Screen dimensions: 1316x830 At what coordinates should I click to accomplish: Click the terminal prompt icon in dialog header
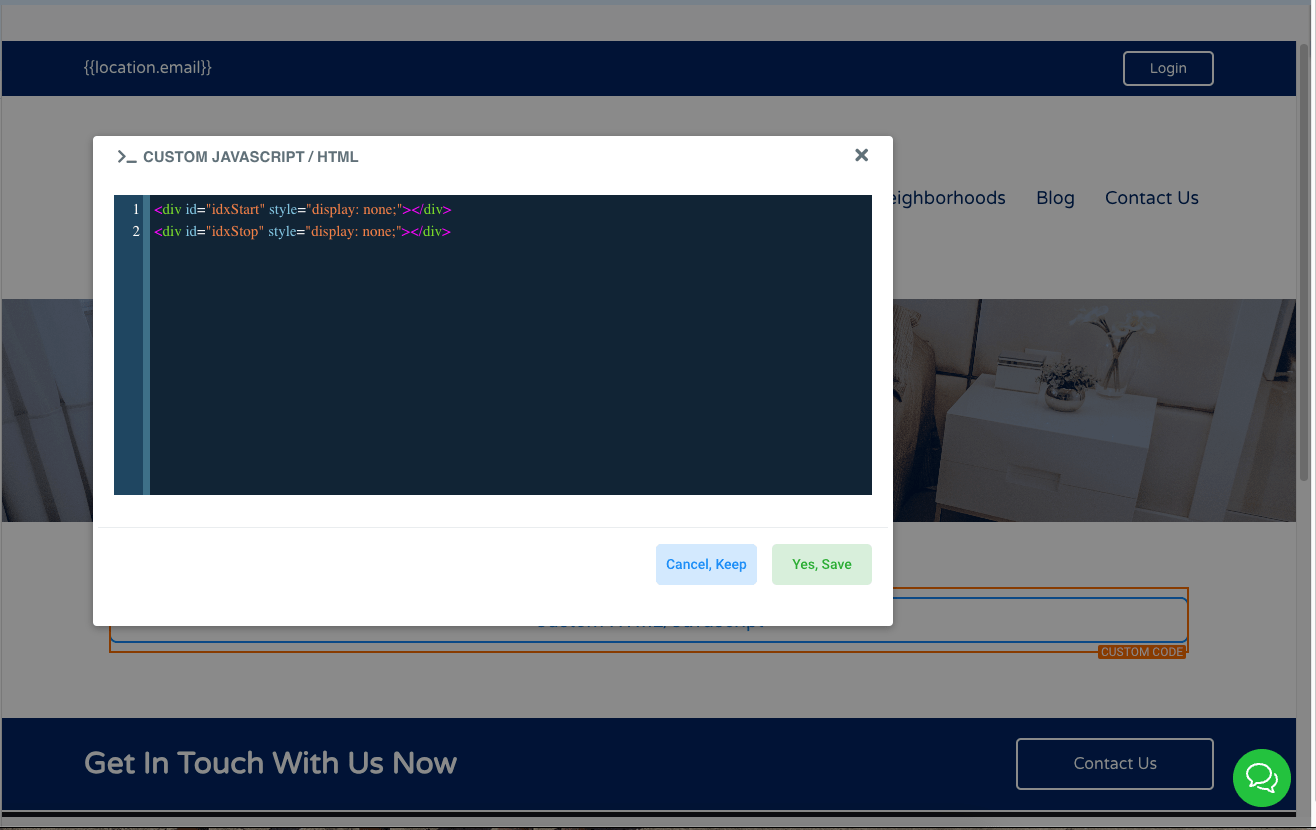pyautogui.click(x=126, y=157)
